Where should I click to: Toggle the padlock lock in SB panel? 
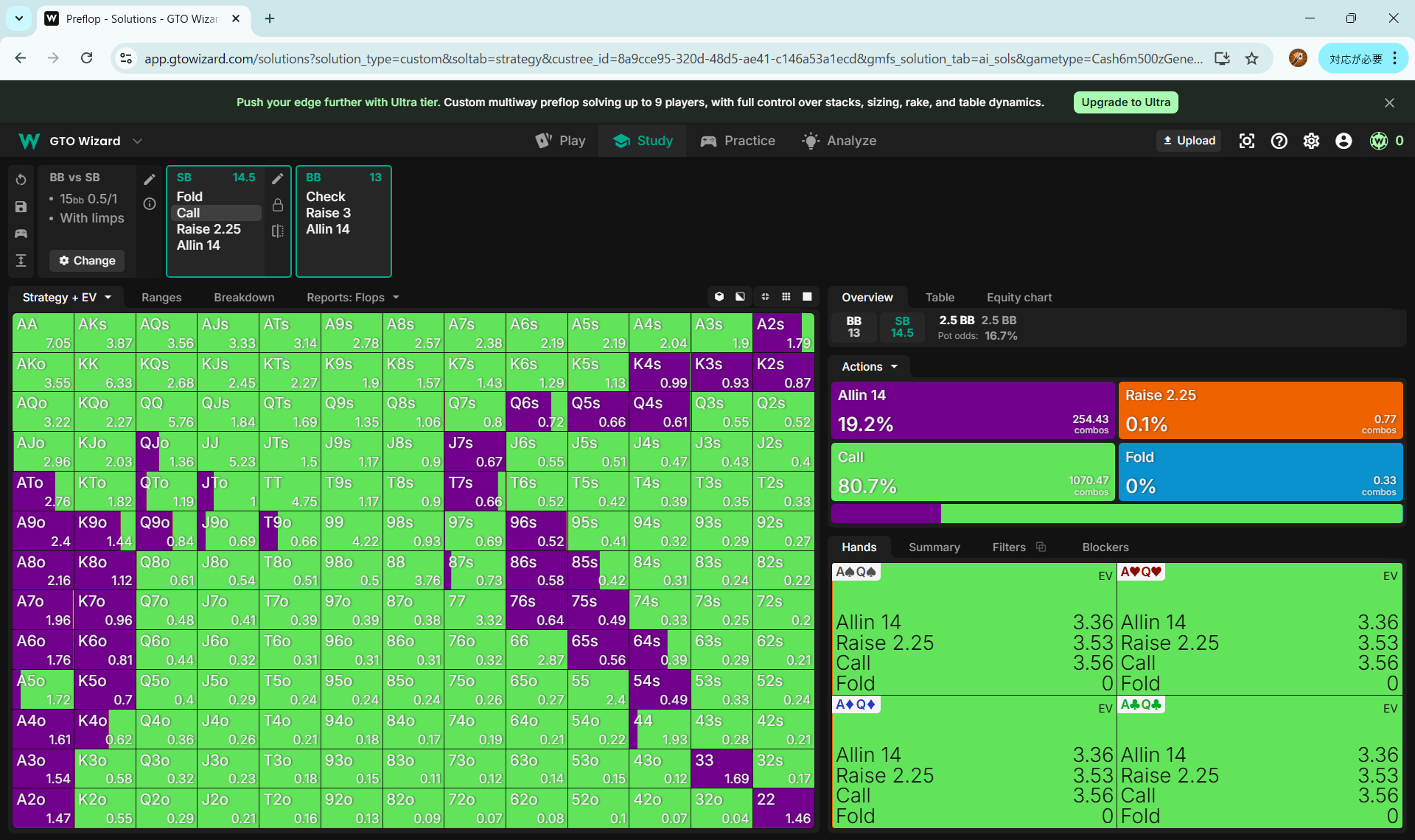click(x=278, y=205)
